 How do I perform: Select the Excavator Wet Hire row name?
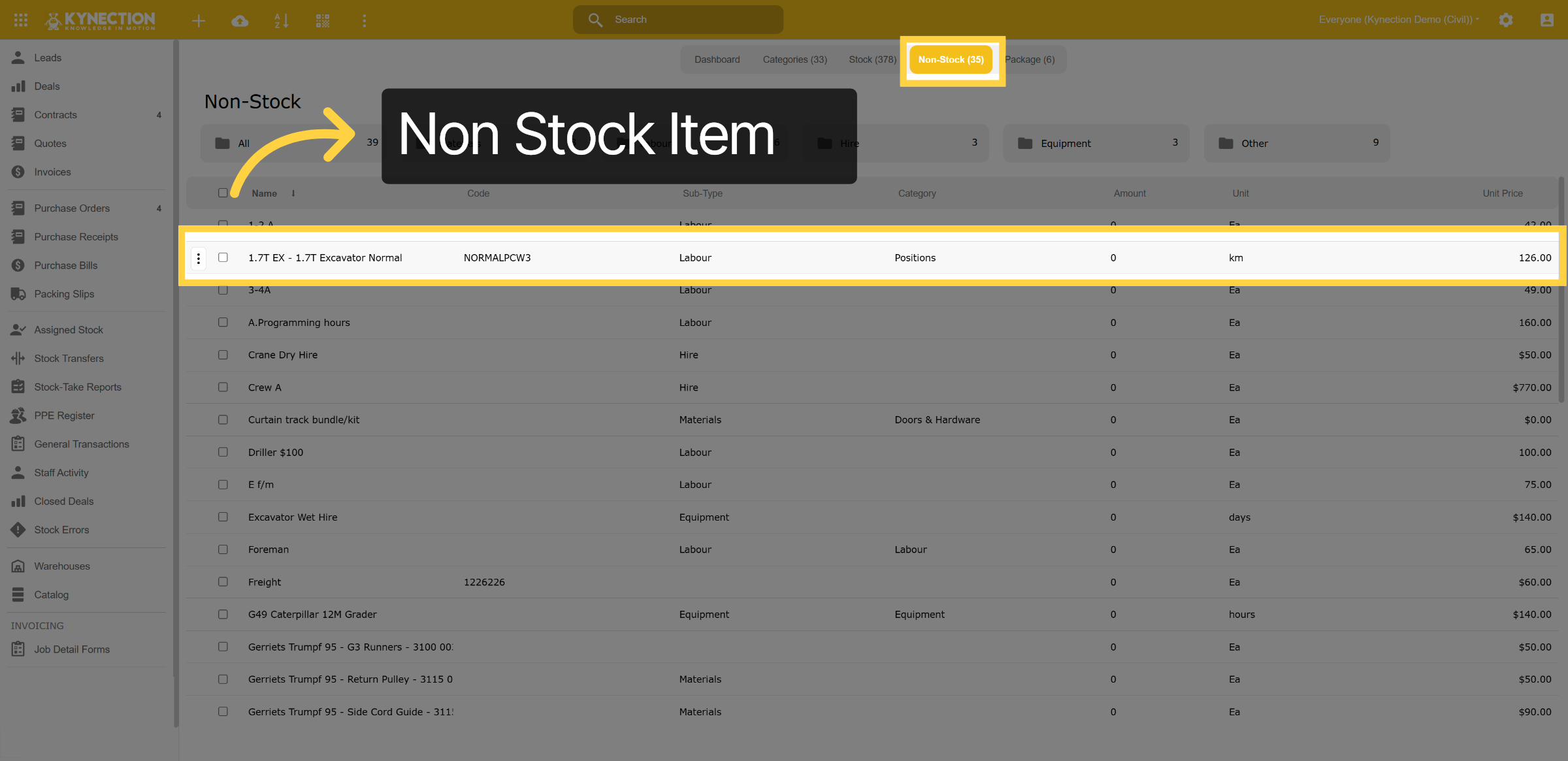click(x=293, y=517)
